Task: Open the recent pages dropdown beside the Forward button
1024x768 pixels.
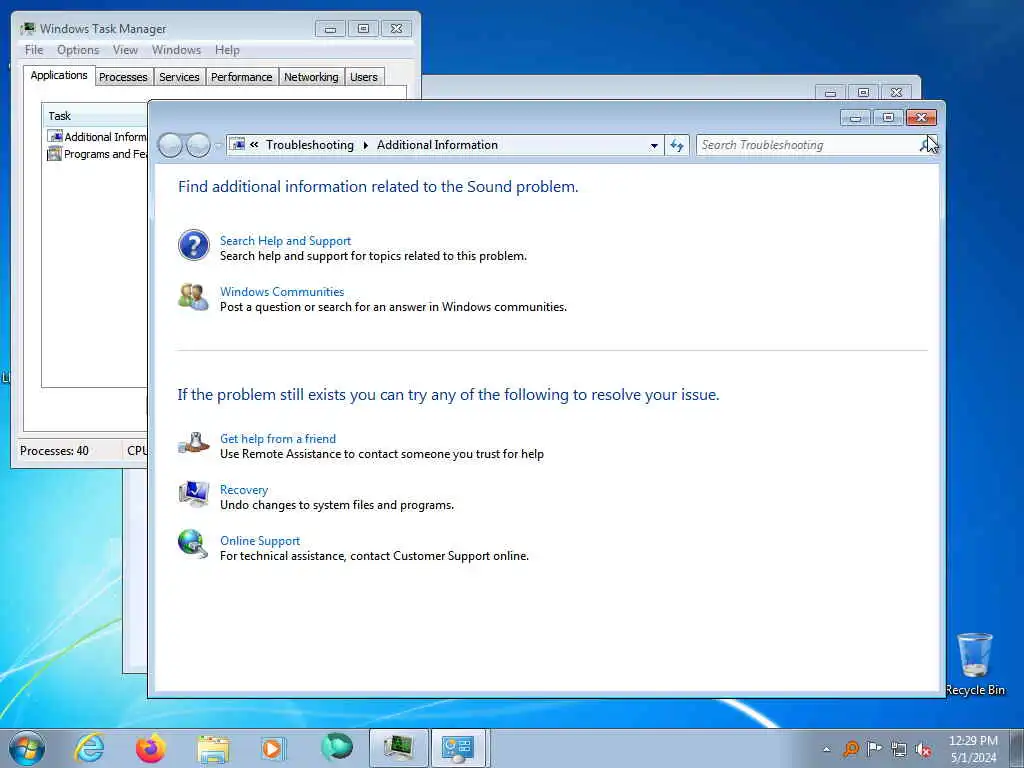Action: point(217,146)
